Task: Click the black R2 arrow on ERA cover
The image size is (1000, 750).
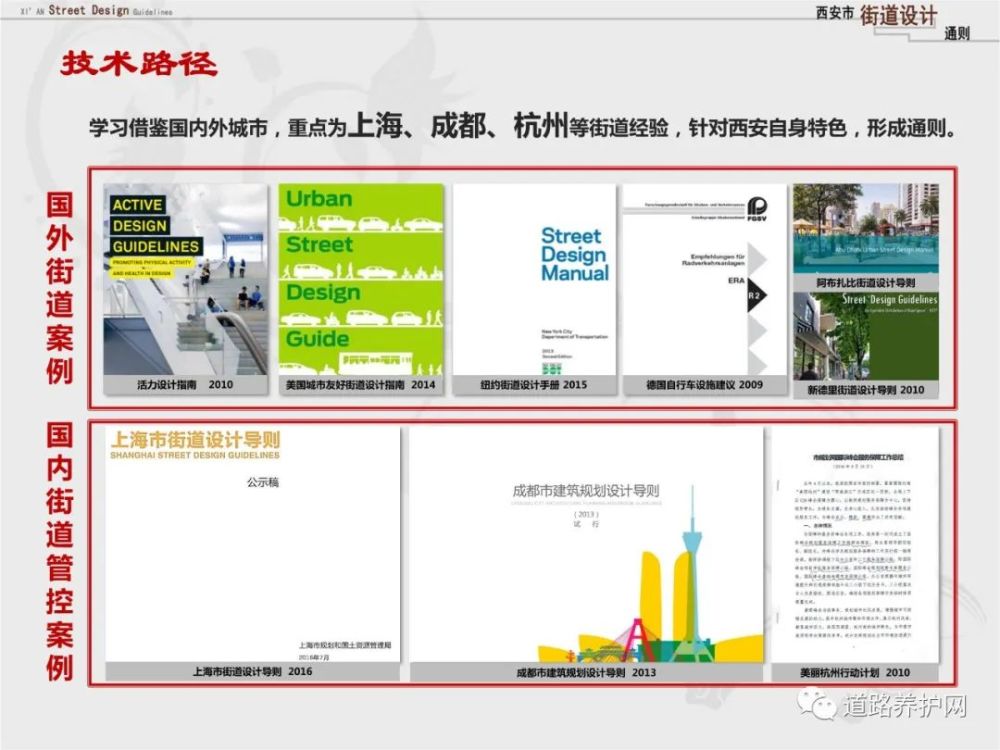Action: tap(756, 295)
